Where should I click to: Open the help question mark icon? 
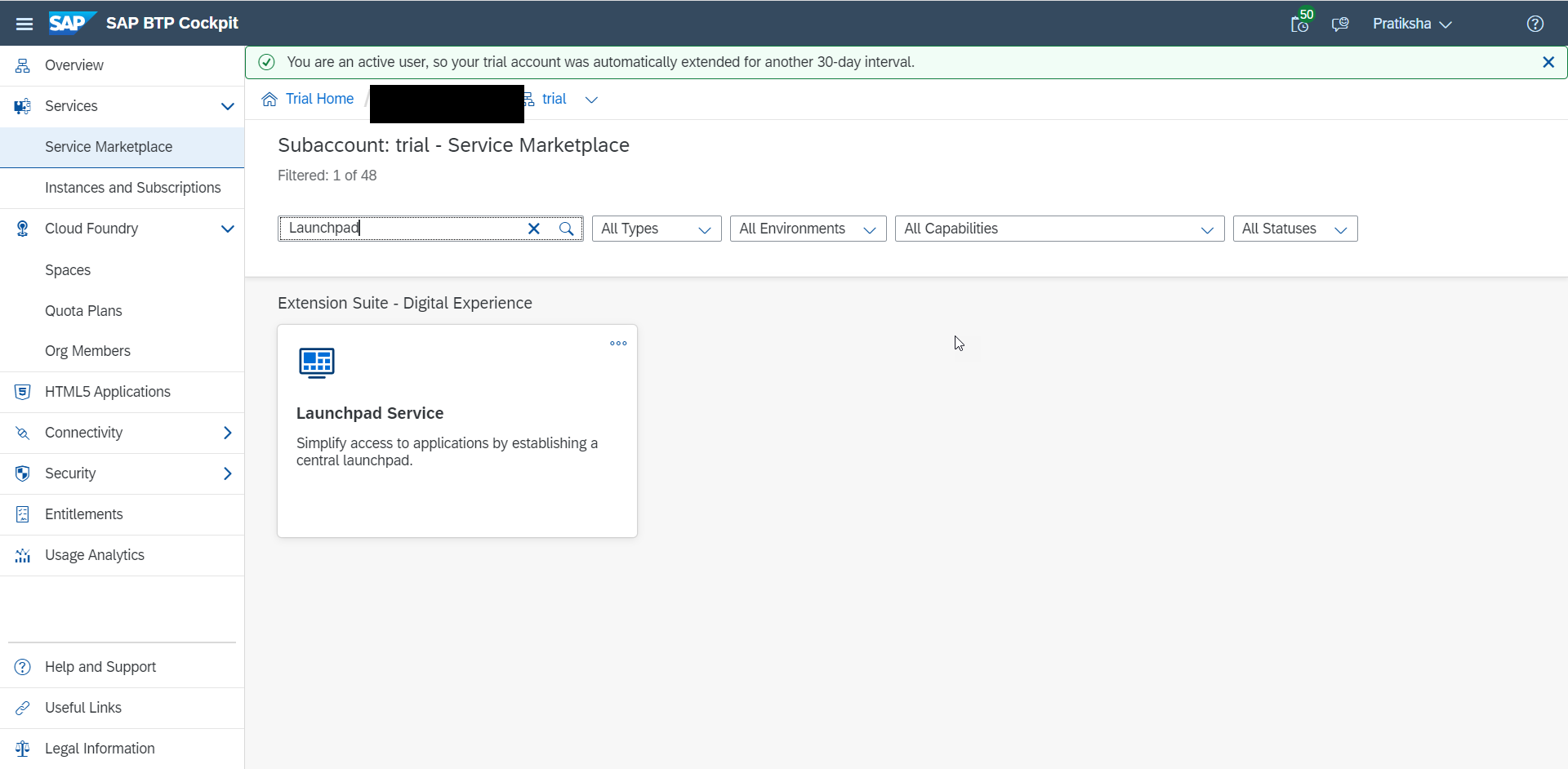click(1535, 24)
